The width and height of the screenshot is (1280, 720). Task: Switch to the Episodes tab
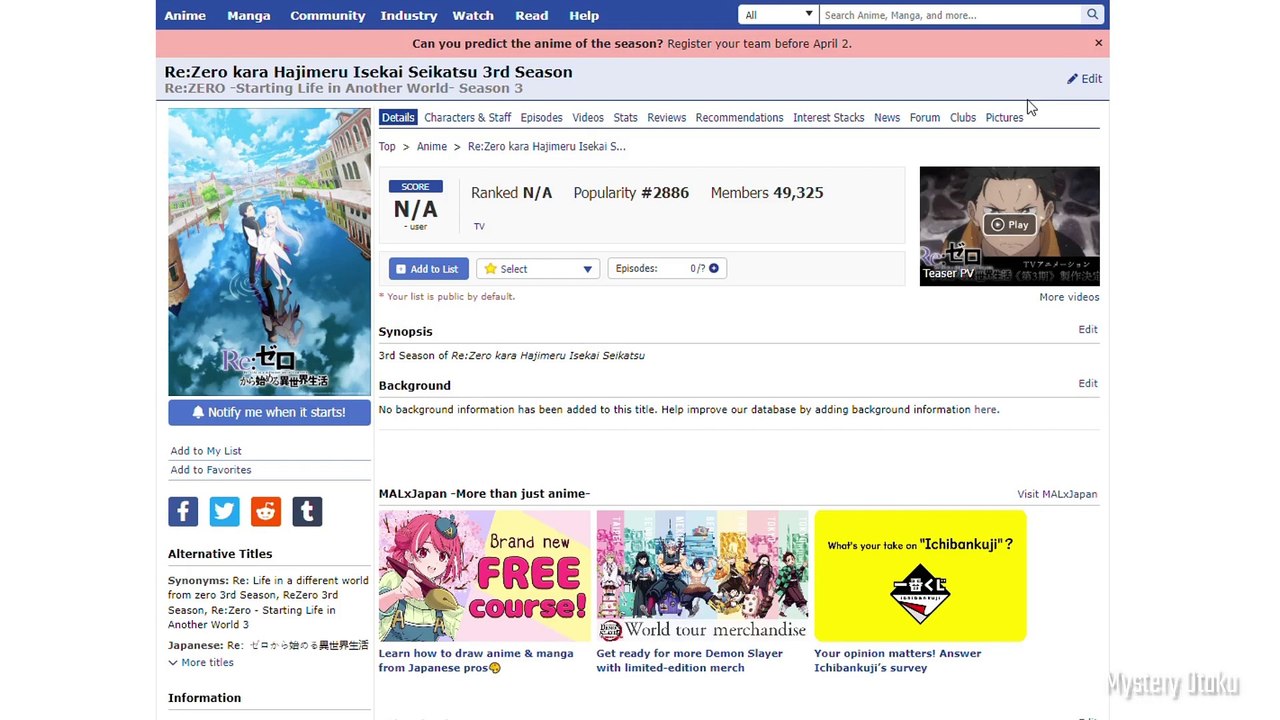tap(541, 118)
